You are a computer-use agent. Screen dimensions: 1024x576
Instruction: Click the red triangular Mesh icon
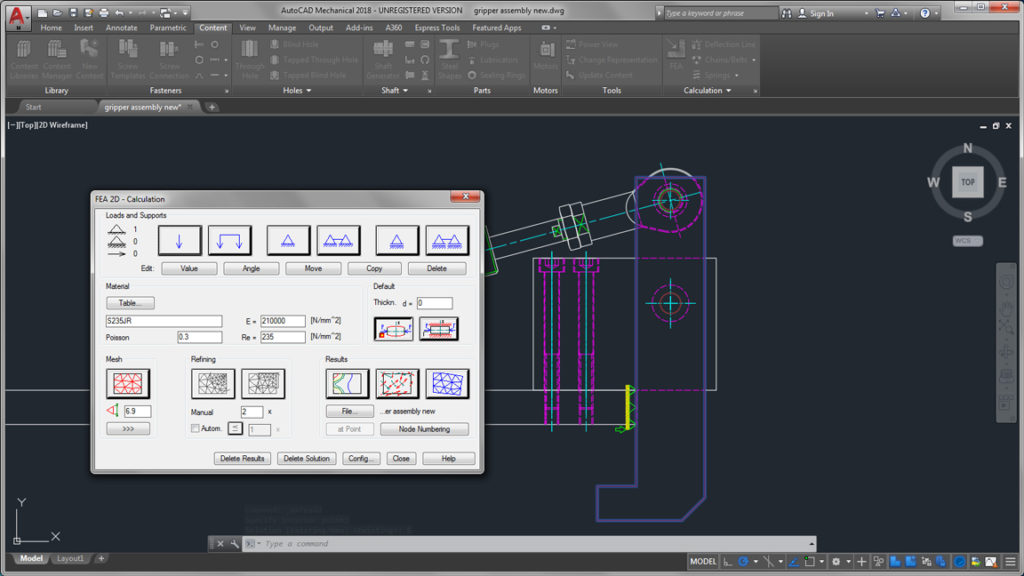(x=128, y=384)
